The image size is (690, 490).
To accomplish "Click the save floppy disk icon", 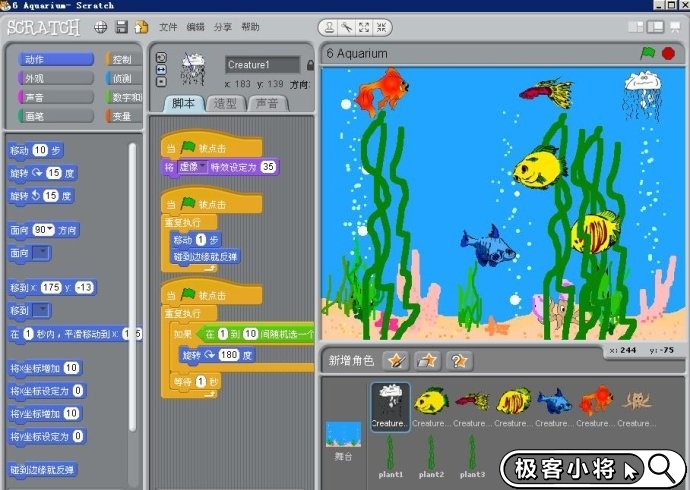I will click(x=121, y=27).
